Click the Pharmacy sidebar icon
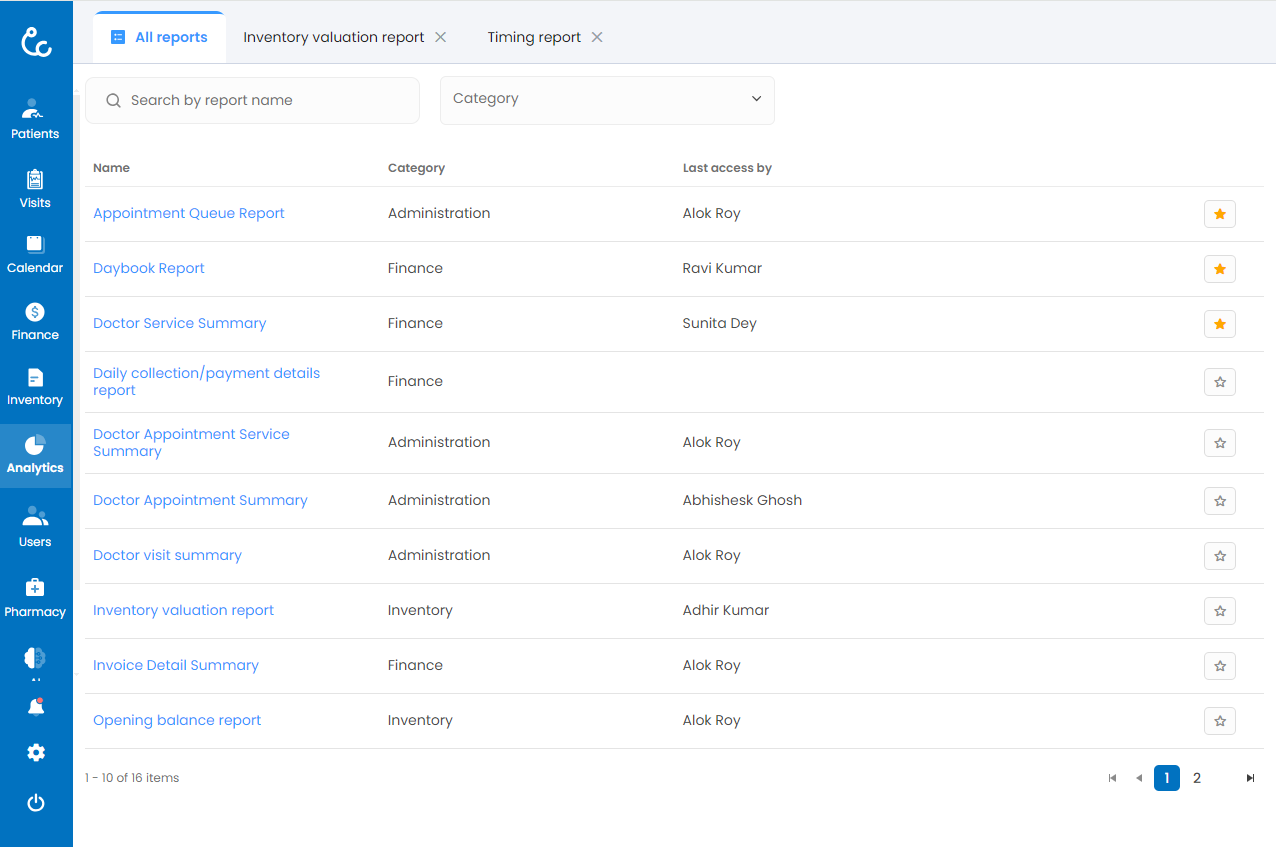This screenshot has height=847, width=1276. 35,598
